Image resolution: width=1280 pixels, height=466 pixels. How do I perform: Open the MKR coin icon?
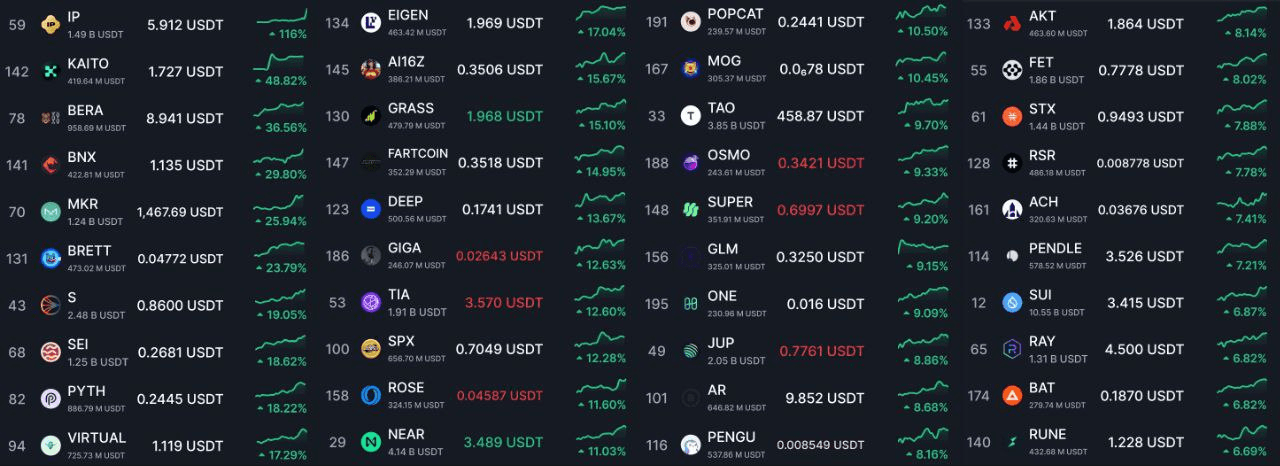50,212
